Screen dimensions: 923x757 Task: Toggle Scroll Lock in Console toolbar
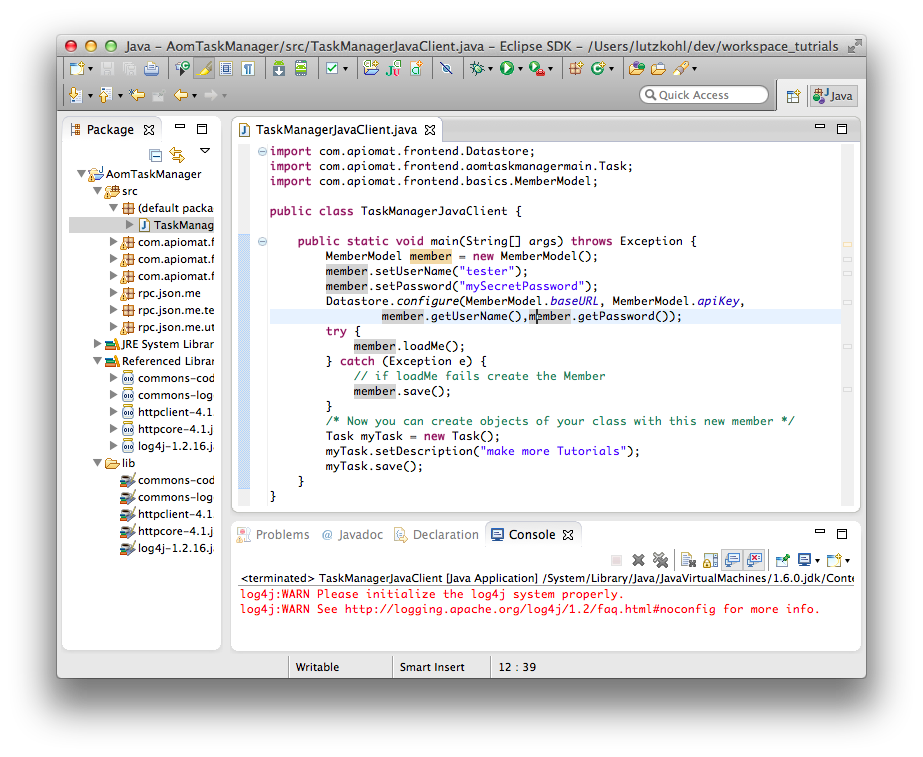(710, 560)
